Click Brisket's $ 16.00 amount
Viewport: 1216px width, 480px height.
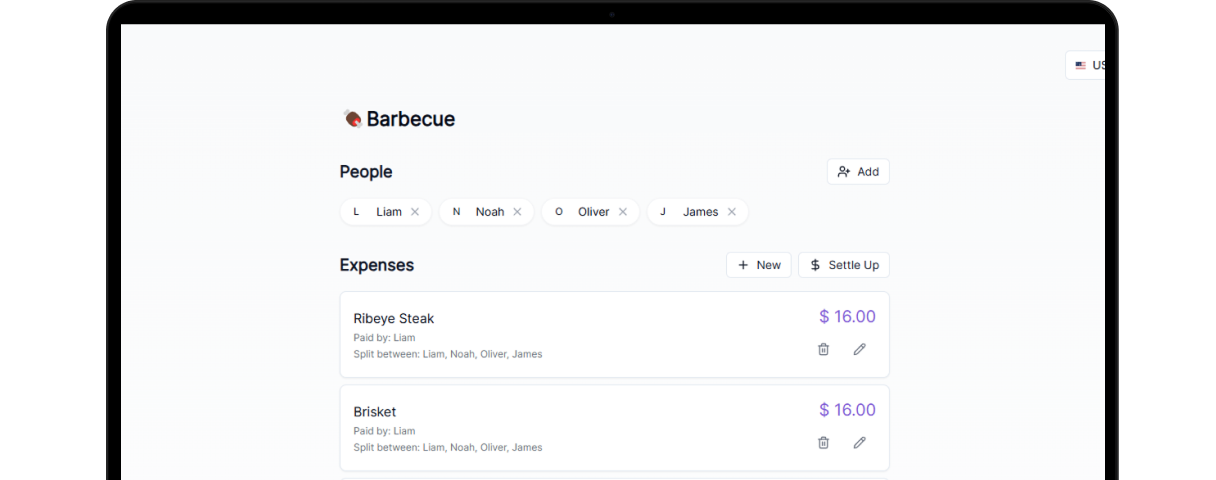[x=847, y=410]
